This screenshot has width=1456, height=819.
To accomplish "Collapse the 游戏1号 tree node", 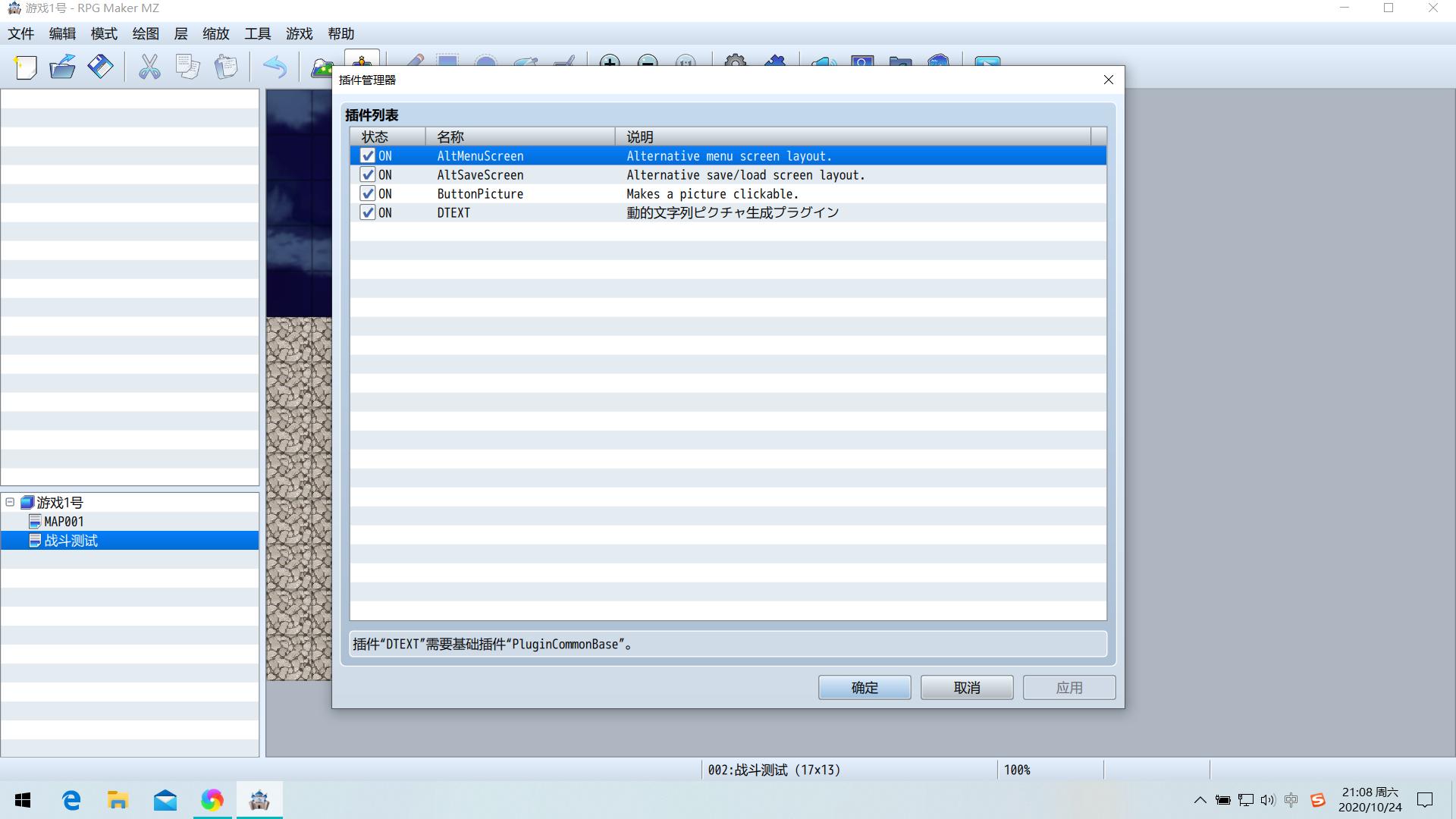I will click(10, 502).
